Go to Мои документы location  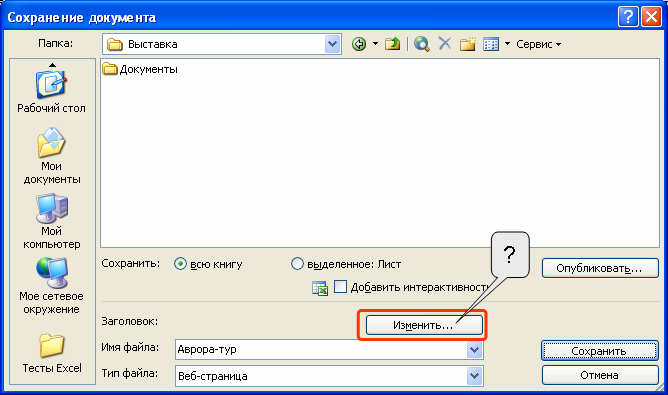pyautogui.click(x=52, y=156)
